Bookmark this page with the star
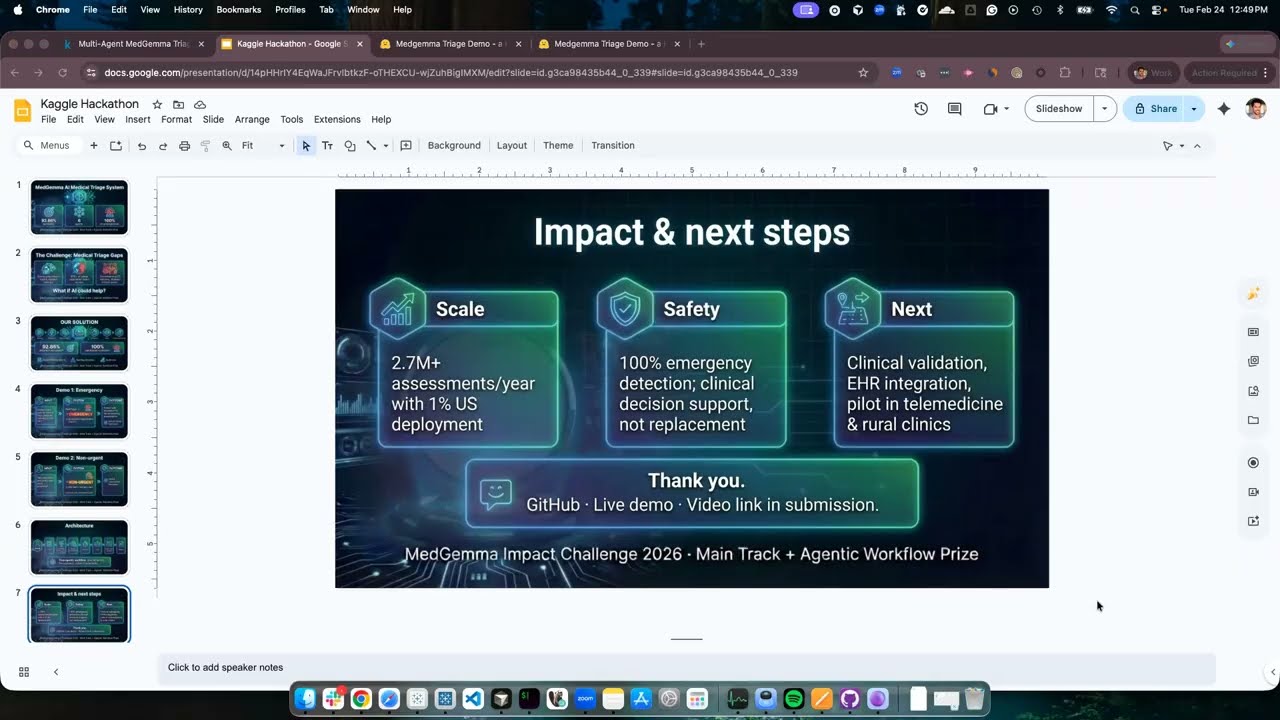 pyautogui.click(x=863, y=72)
